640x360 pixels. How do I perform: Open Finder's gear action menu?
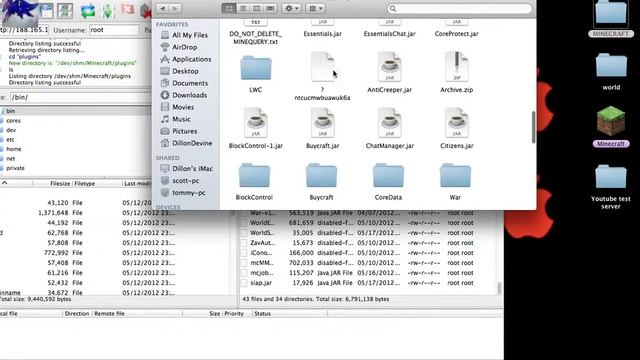[291, 8]
